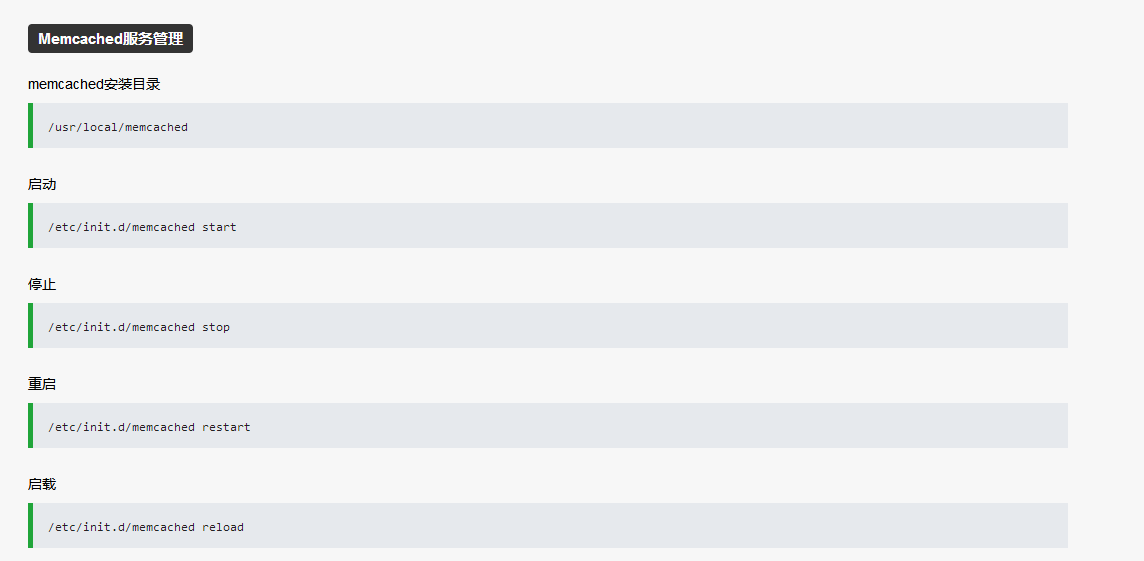The image size is (1144, 561).
Task: Click green bar beside stop command block
Action: pos(31,325)
